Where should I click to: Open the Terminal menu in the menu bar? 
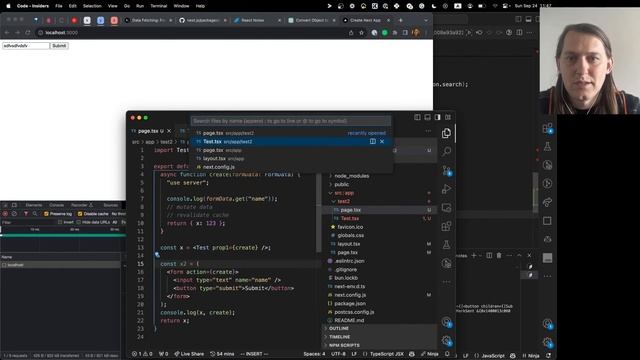[158, 6]
